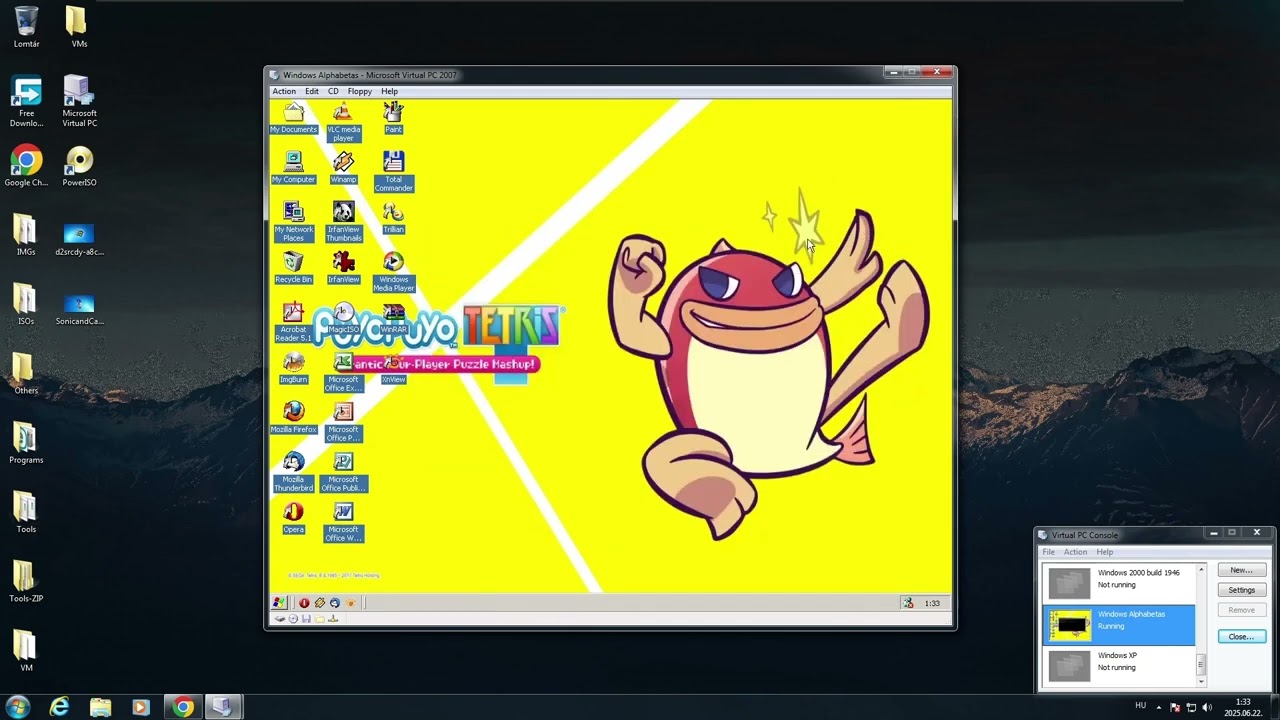Click the New... button in the Console

1241,570
